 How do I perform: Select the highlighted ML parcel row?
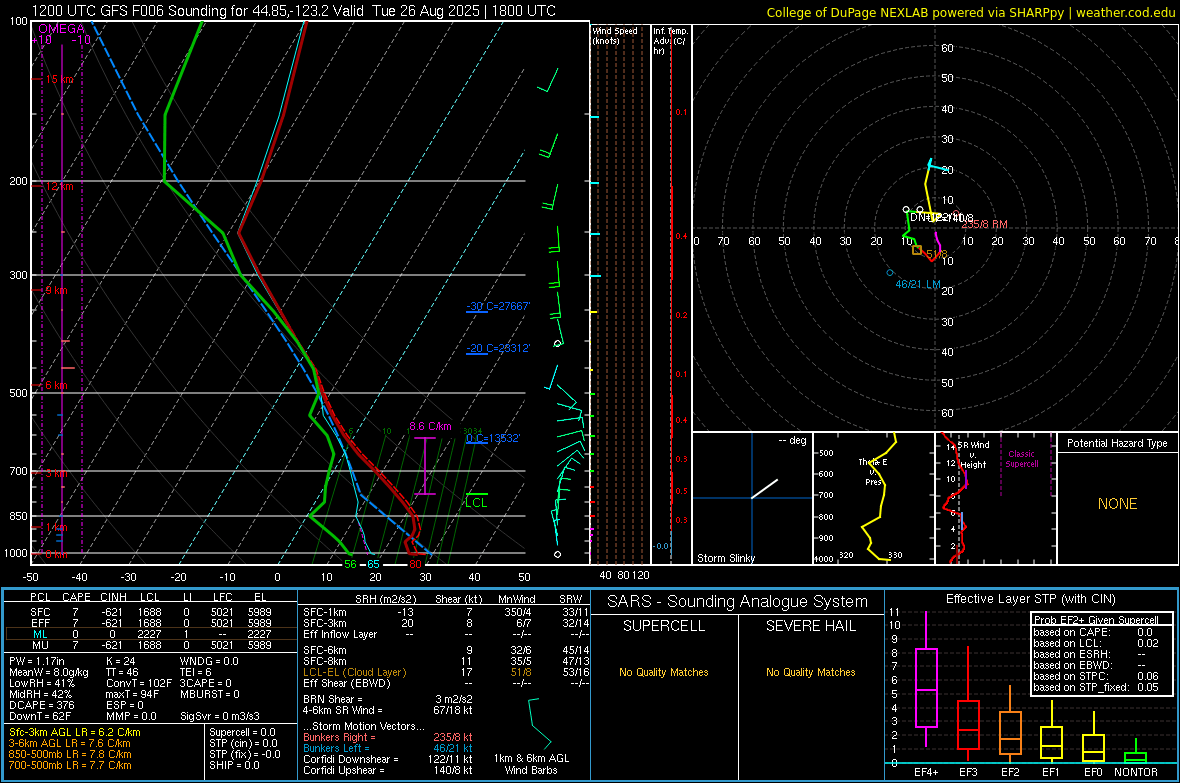(x=151, y=634)
